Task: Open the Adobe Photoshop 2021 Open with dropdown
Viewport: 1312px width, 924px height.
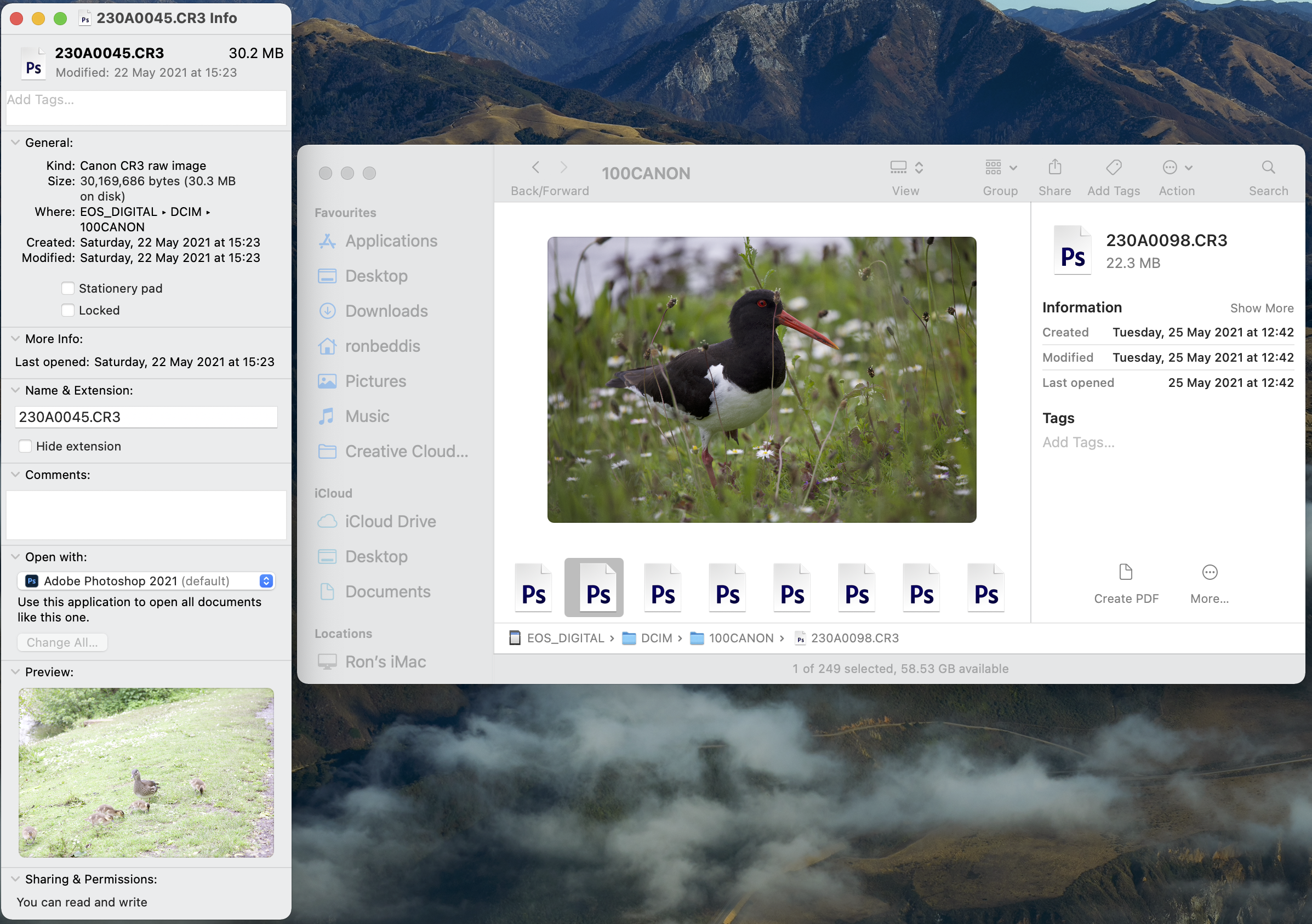Action: (x=146, y=581)
